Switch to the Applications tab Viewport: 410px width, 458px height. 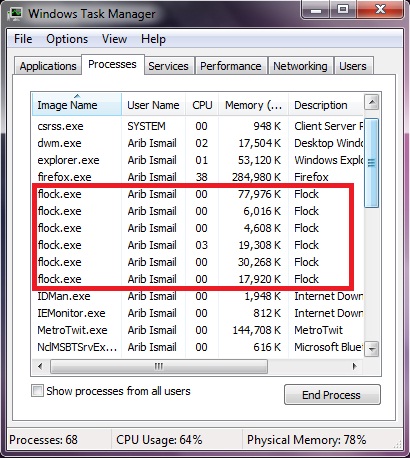pos(48,66)
